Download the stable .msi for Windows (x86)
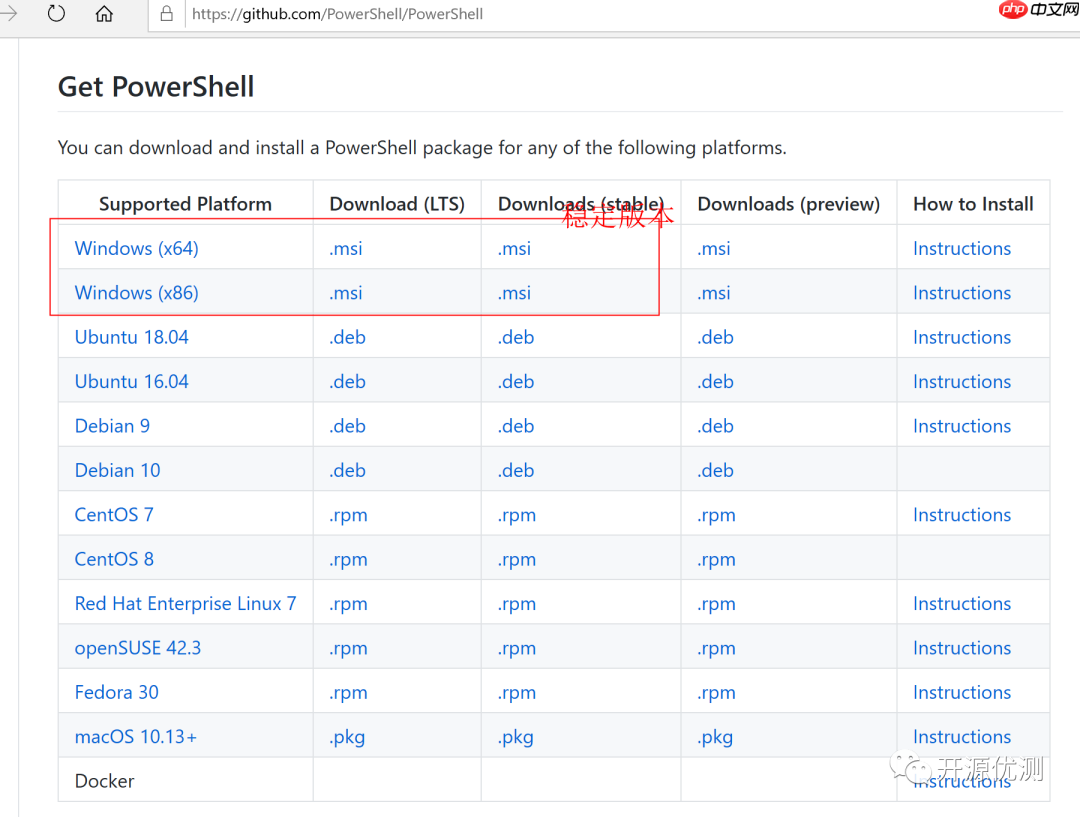Viewport: 1080px width, 817px height. click(x=514, y=293)
